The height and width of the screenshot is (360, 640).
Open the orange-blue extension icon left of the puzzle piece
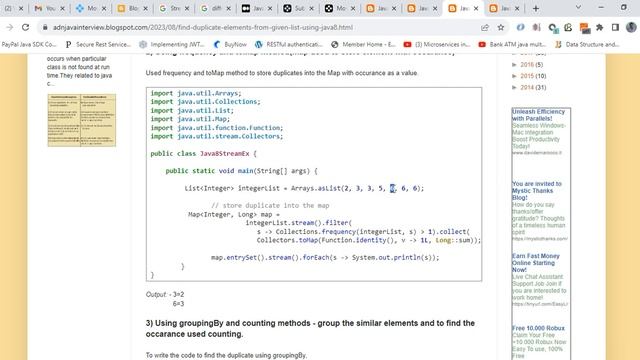tap(584, 27)
